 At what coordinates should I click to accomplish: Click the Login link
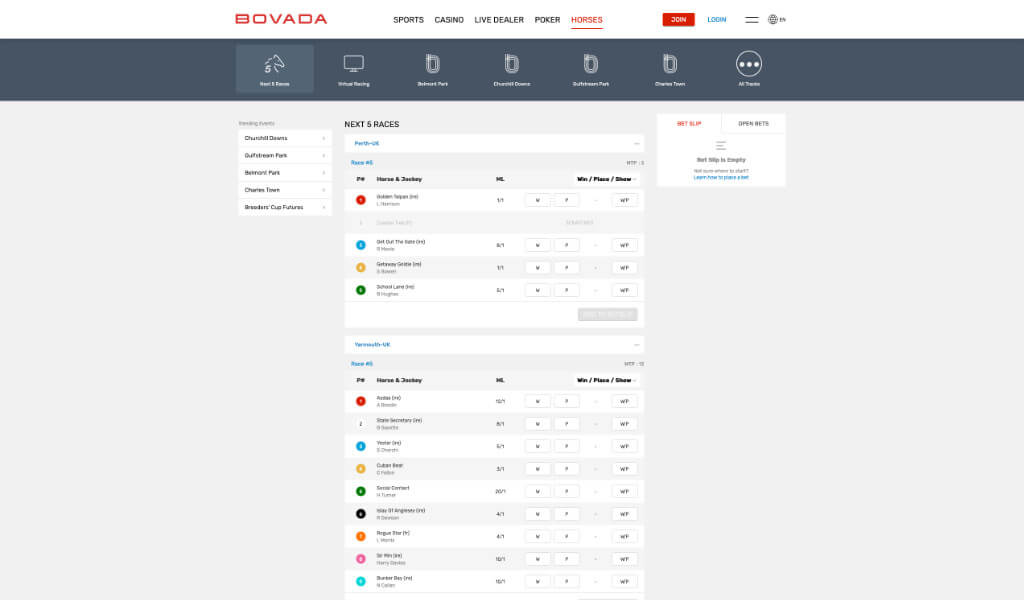(716, 20)
